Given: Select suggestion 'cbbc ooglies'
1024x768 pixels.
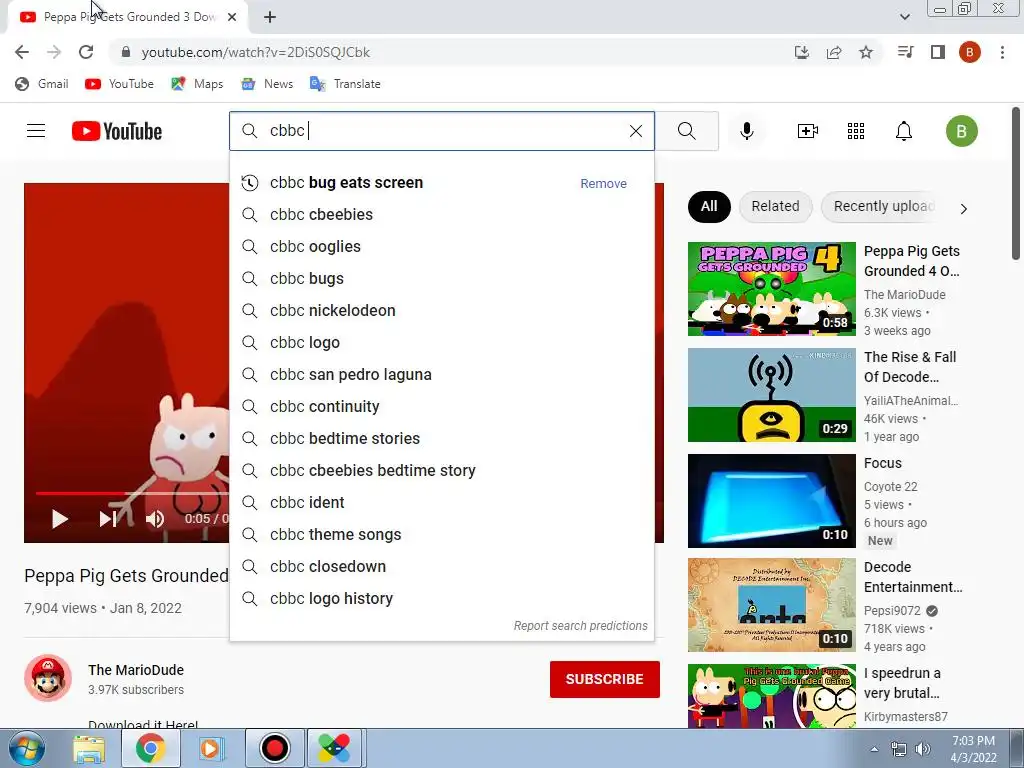Looking at the screenshot, I should [x=441, y=246].
